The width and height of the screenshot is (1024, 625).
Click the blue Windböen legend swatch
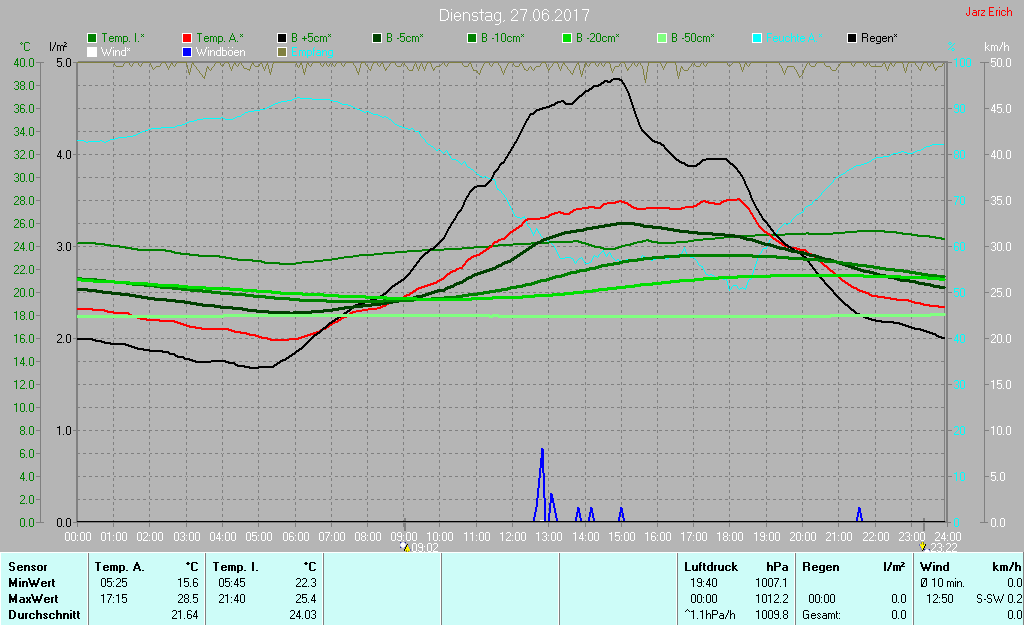click(x=187, y=52)
